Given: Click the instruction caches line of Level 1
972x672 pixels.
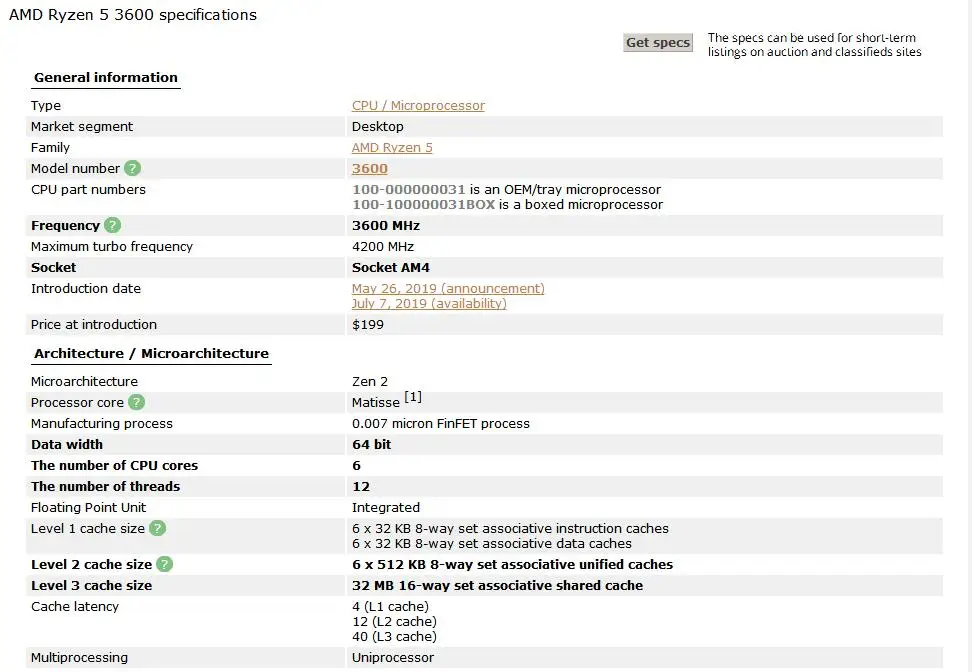Looking at the screenshot, I should 510,528.
